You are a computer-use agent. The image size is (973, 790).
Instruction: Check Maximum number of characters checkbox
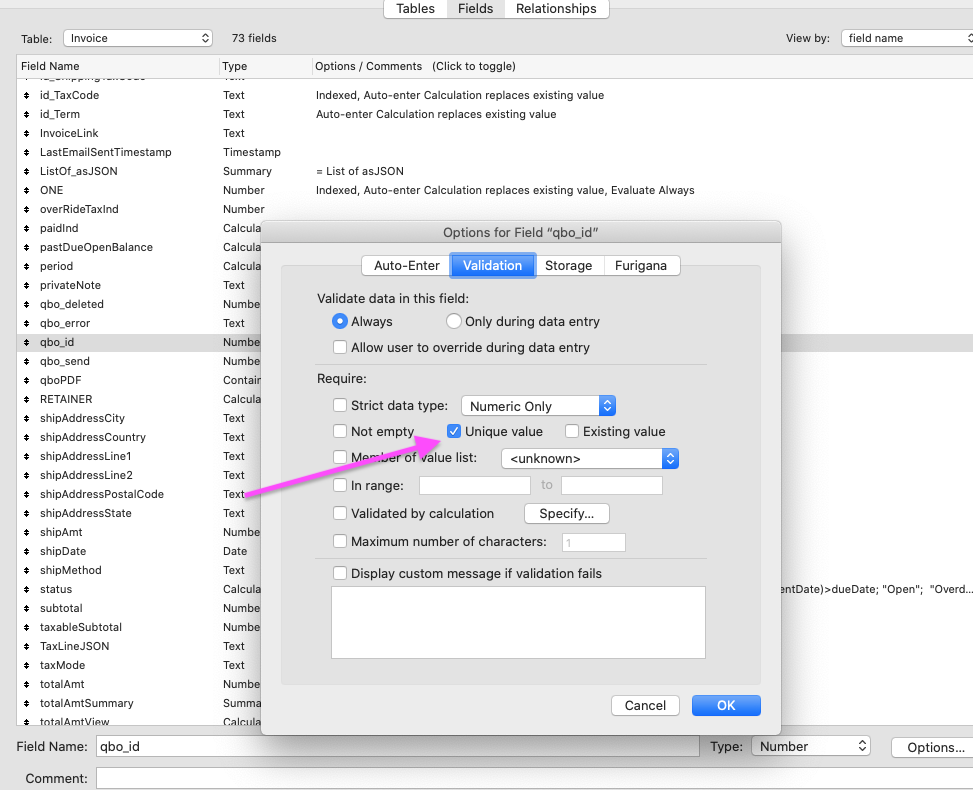click(x=339, y=541)
